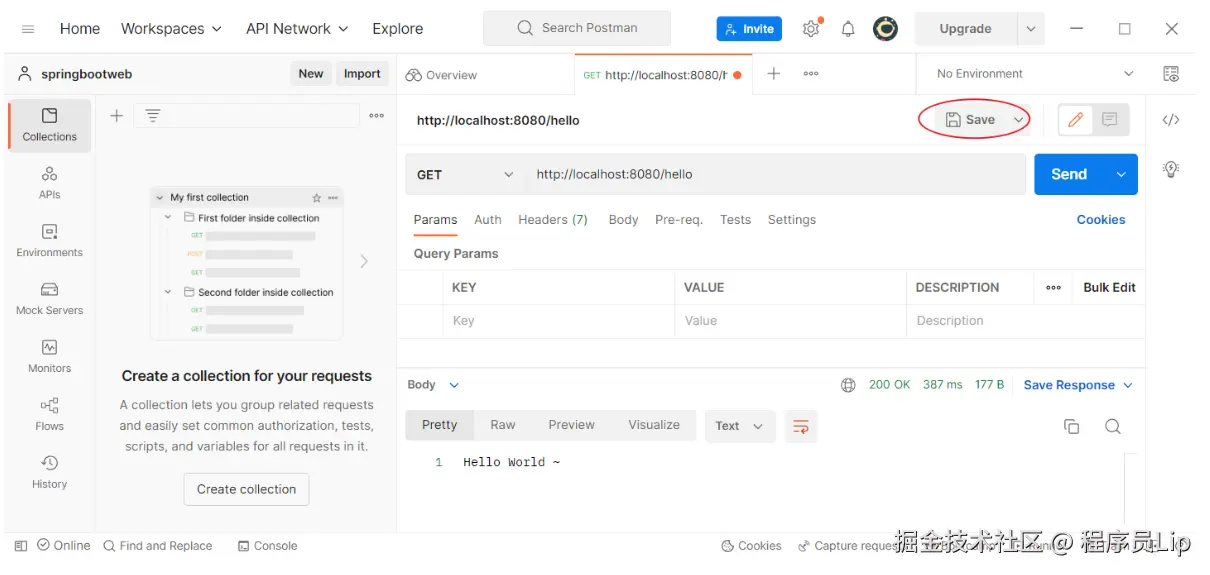The height and width of the screenshot is (575, 1210).
Task: Click the filter icon in collections panel
Action: [x=152, y=116]
